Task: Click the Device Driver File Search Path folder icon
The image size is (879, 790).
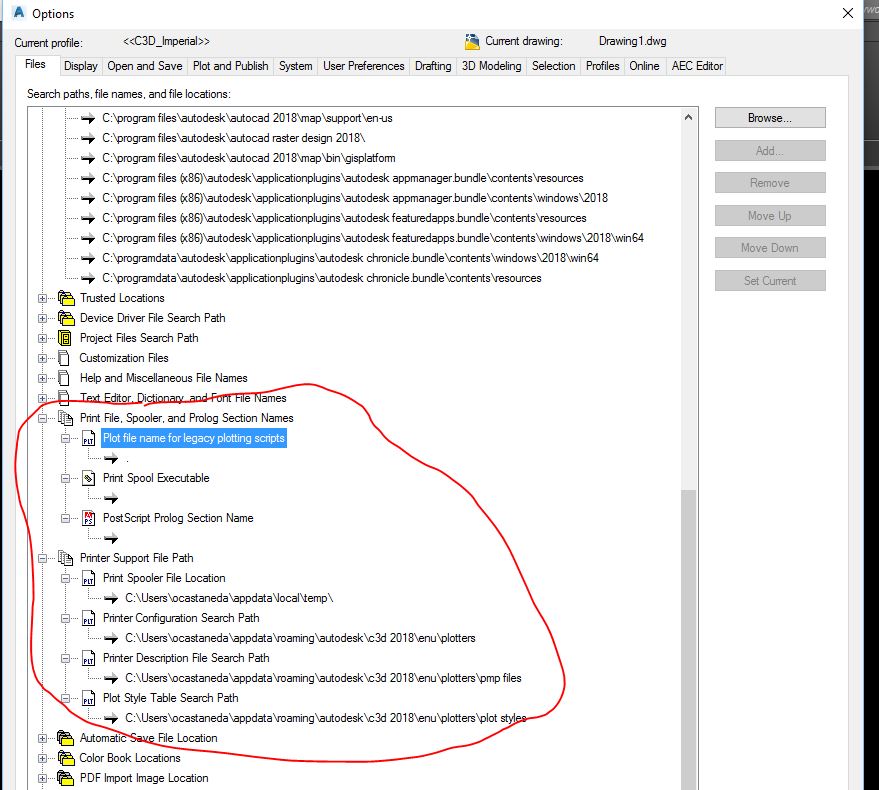Action: point(66,318)
